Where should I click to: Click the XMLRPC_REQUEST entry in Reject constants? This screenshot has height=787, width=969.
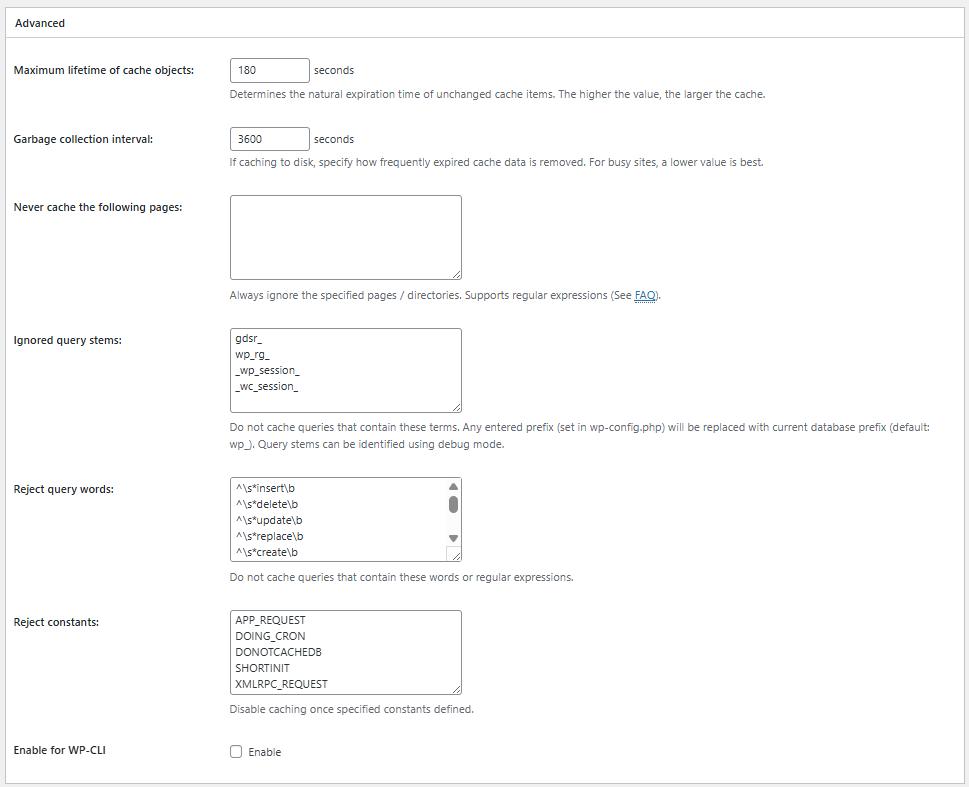coord(281,684)
